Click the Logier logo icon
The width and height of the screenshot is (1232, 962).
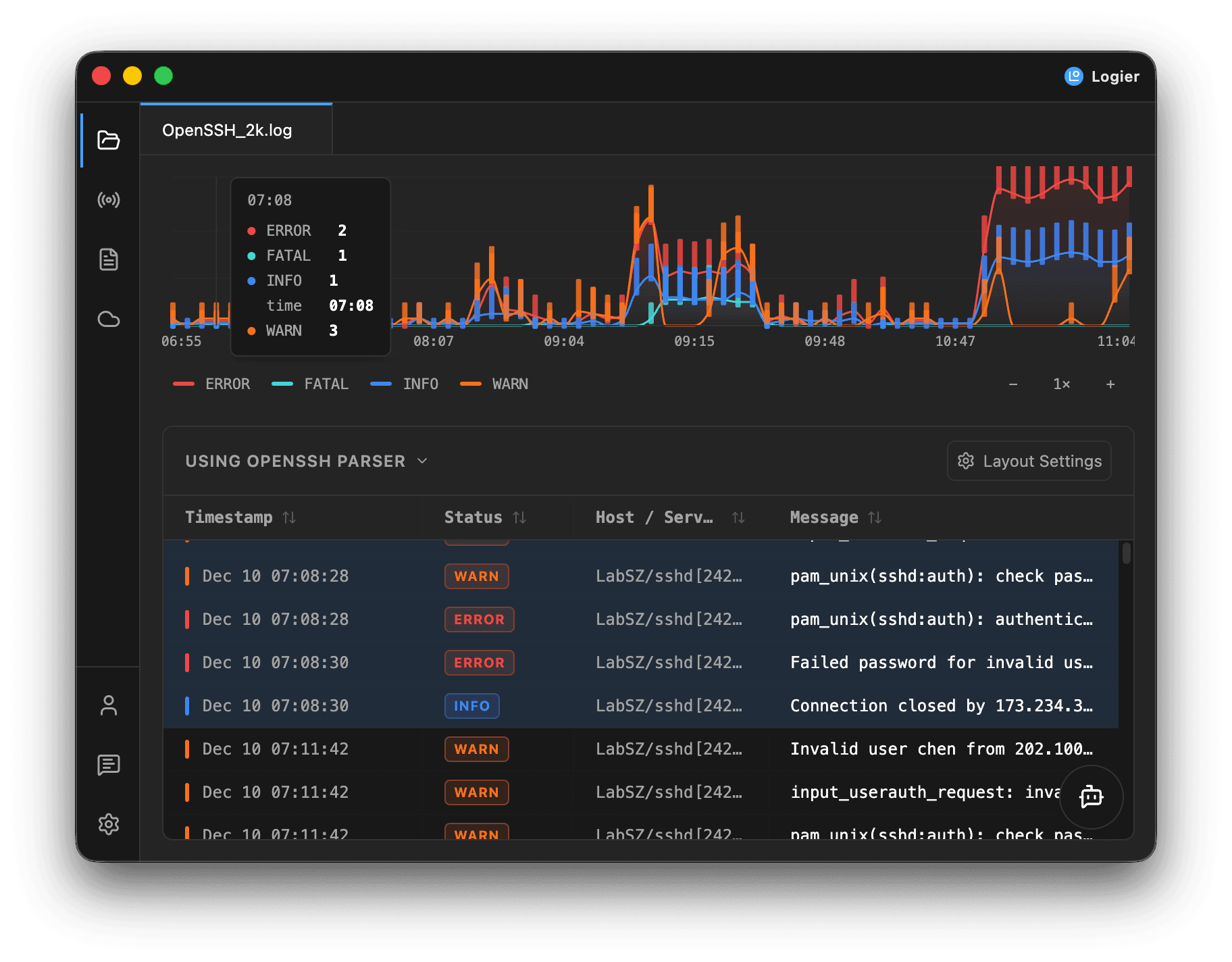(x=1073, y=76)
